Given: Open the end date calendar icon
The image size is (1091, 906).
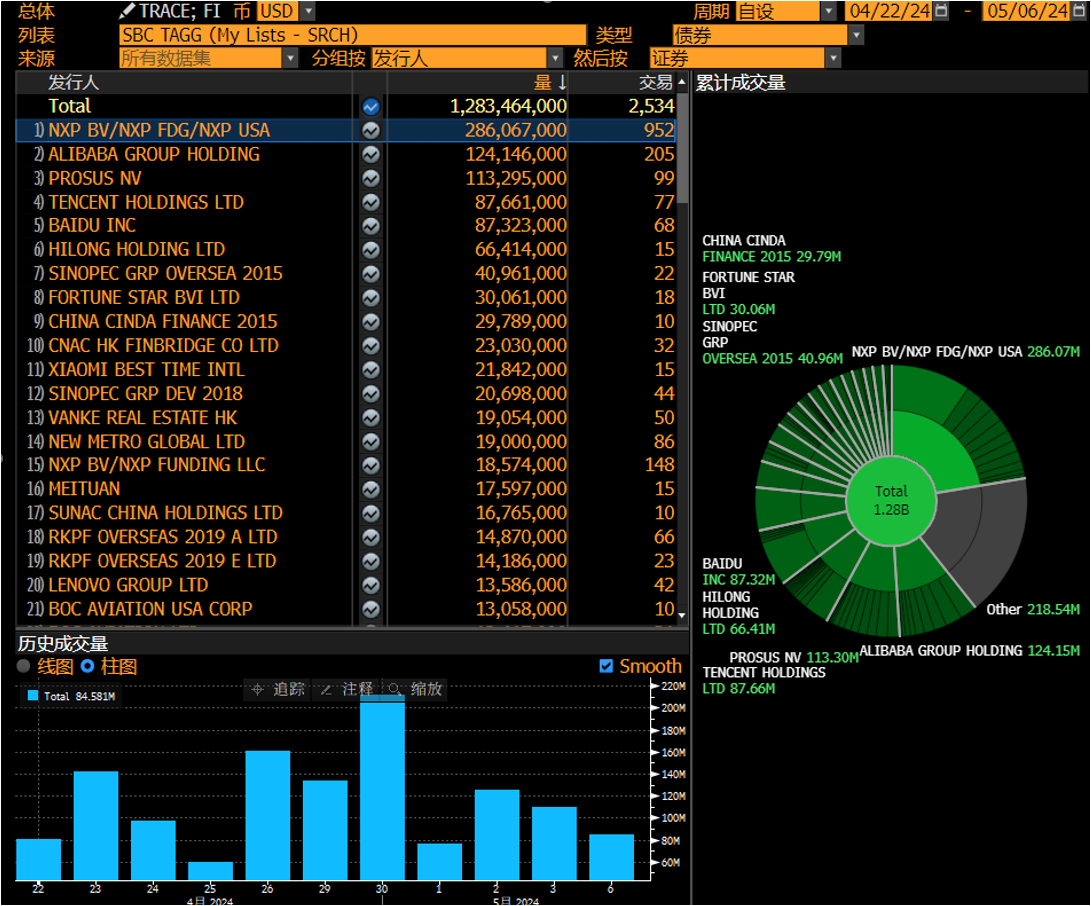Looking at the screenshot, I should [1078, 11].
